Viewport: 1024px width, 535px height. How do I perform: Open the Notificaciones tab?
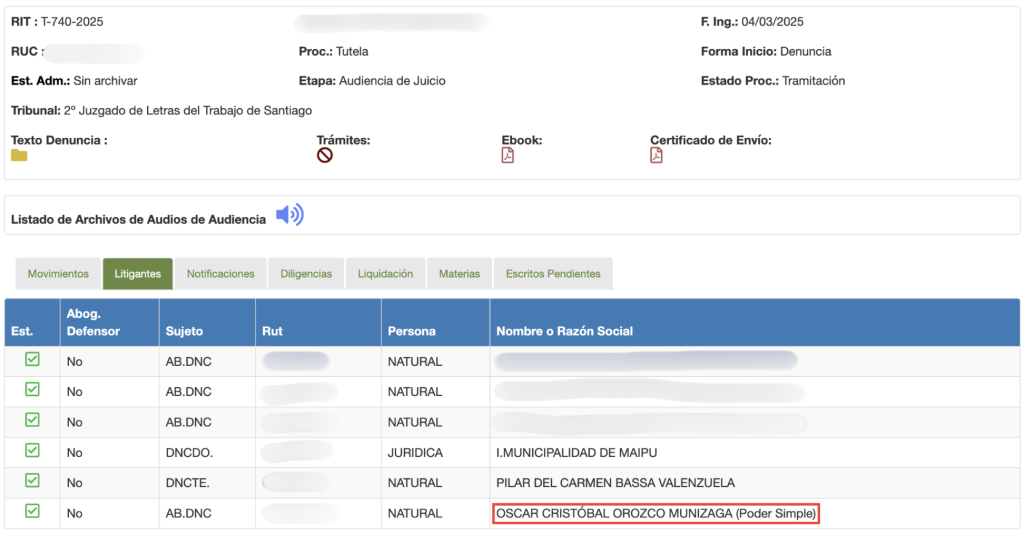pyautogui.click(x=221, y=274)
